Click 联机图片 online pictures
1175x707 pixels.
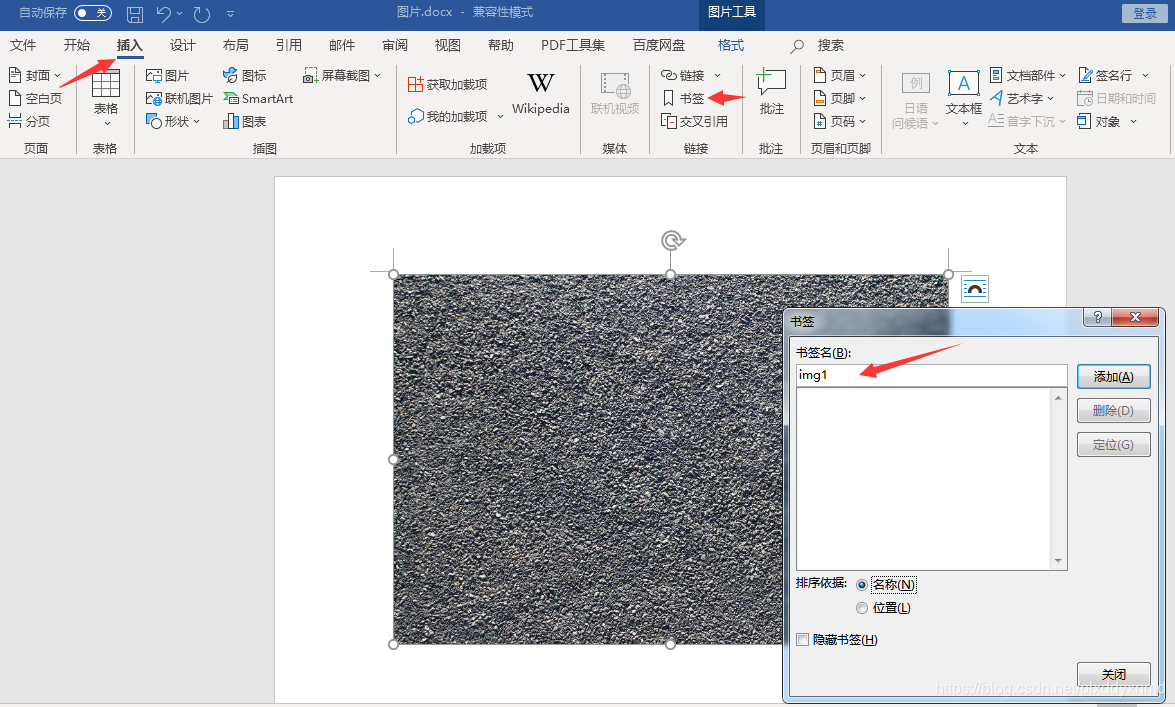179,98
